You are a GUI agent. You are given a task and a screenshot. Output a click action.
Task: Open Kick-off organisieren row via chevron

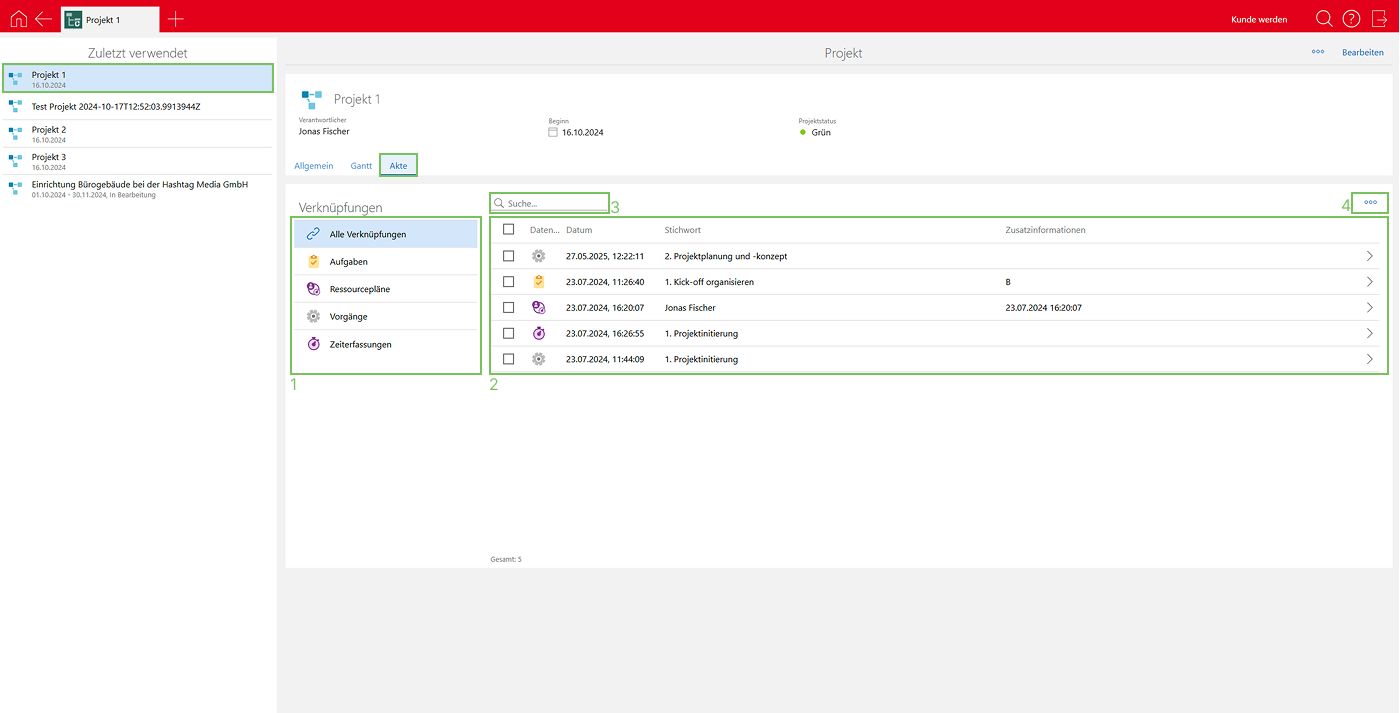tap(1369, 282)
